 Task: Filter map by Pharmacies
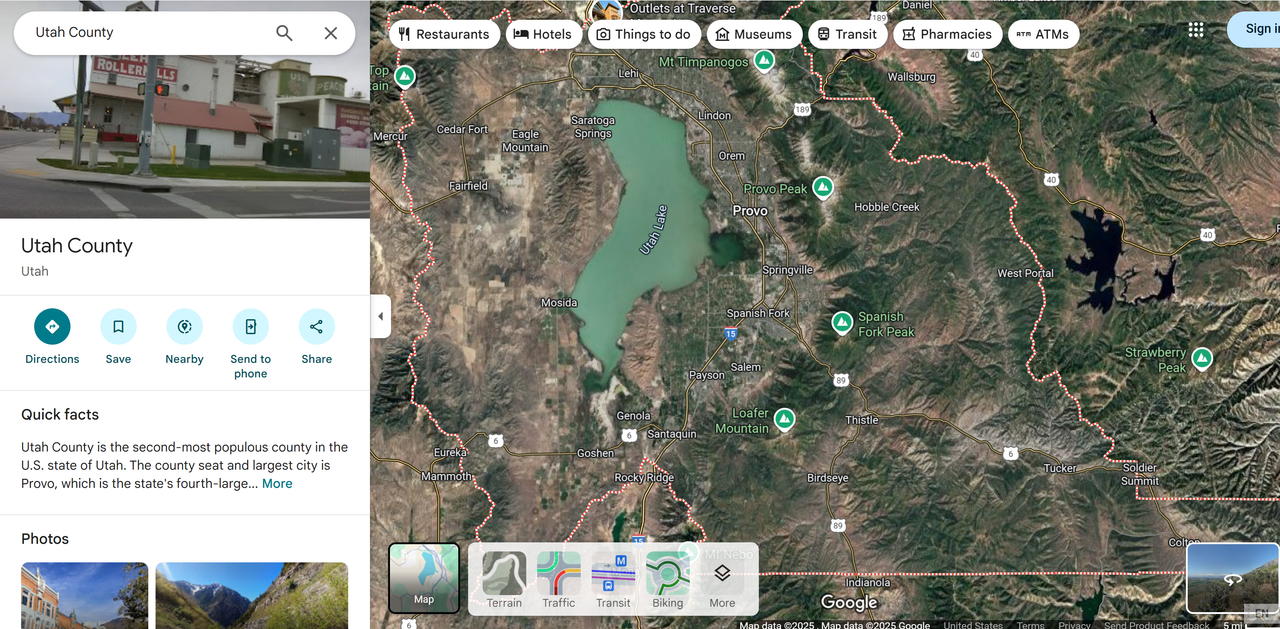pos(947,34)
